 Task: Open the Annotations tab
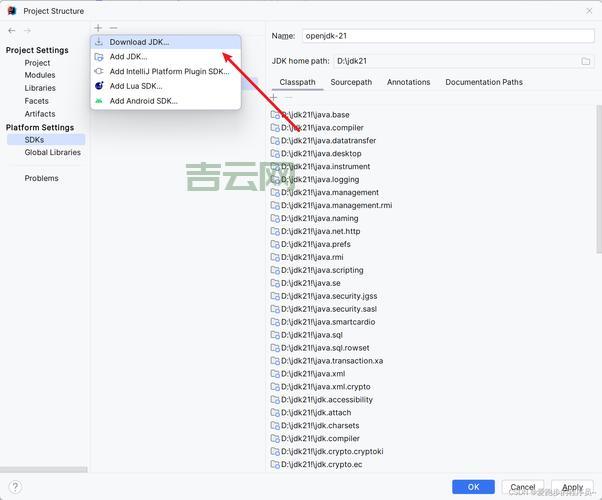(x=408, y=82)
